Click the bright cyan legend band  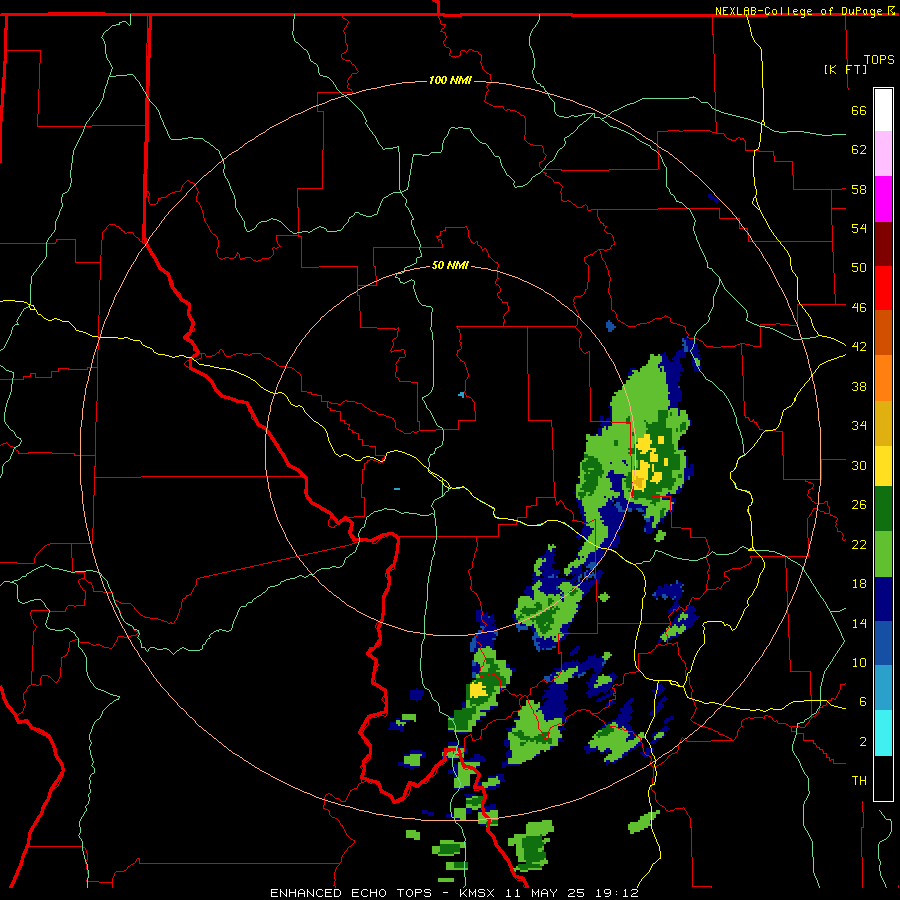883,733
